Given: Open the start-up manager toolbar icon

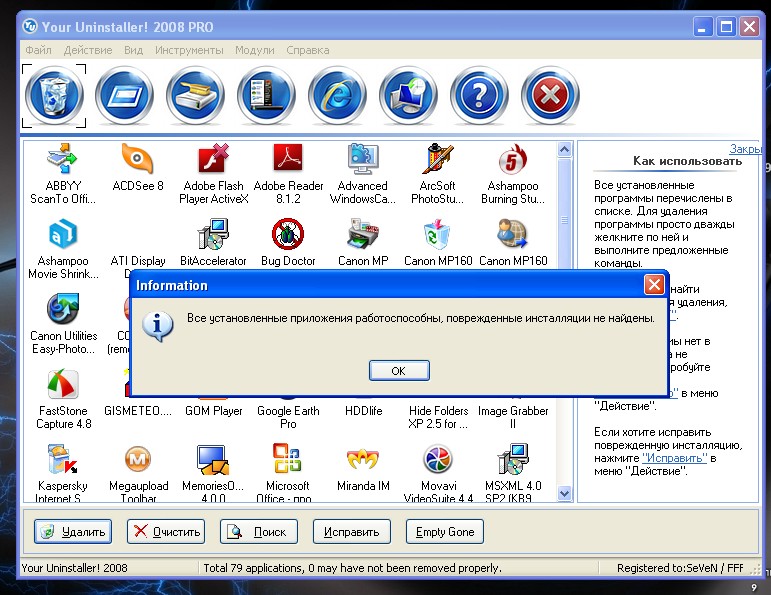Looking at the screenshot, I should tap(266, 95).
